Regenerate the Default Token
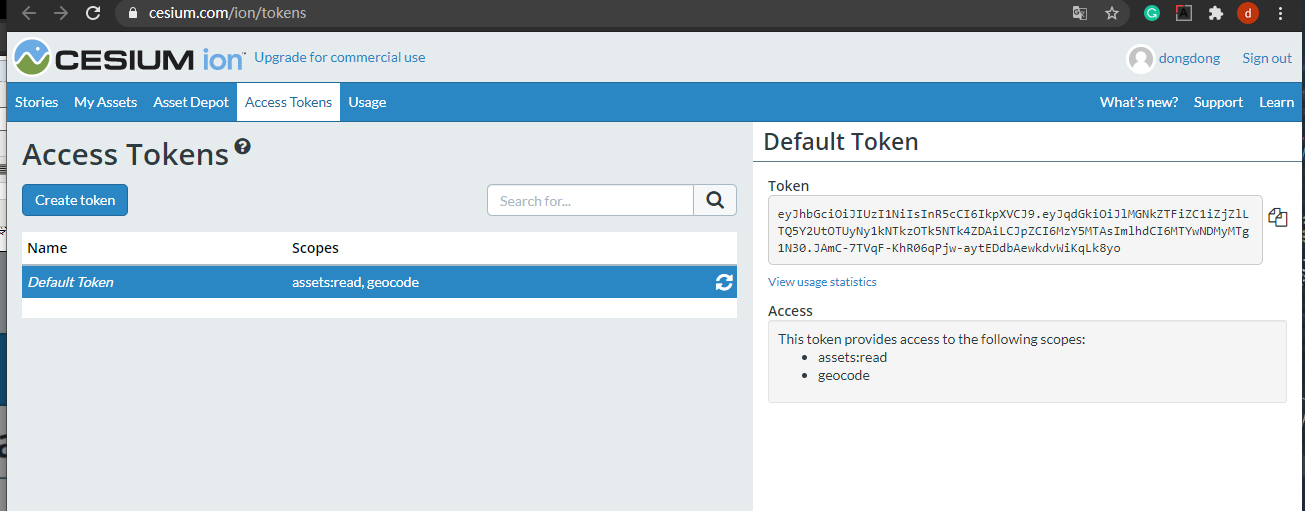Viewport: 1305px width, 511px height. tap(724, 283)
